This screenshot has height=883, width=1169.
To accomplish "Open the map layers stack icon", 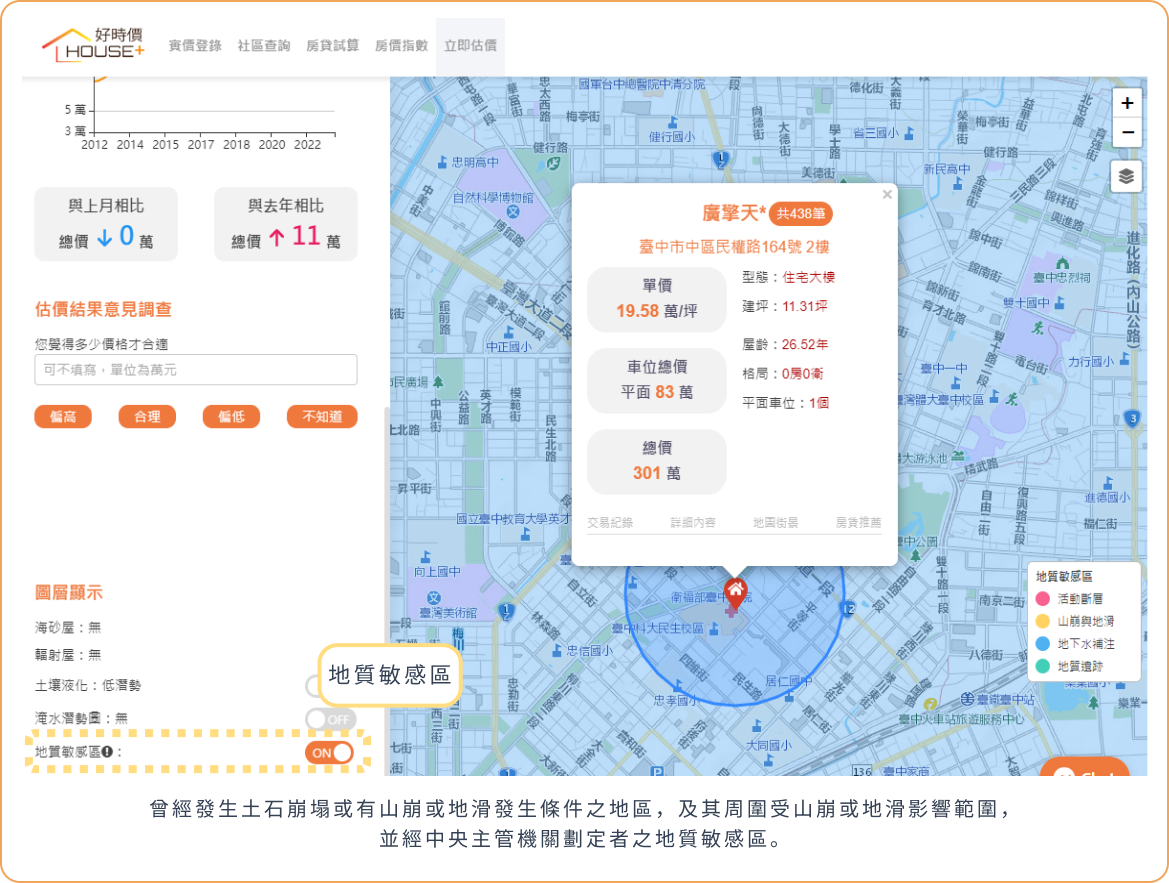I will tap(1127, 177).
